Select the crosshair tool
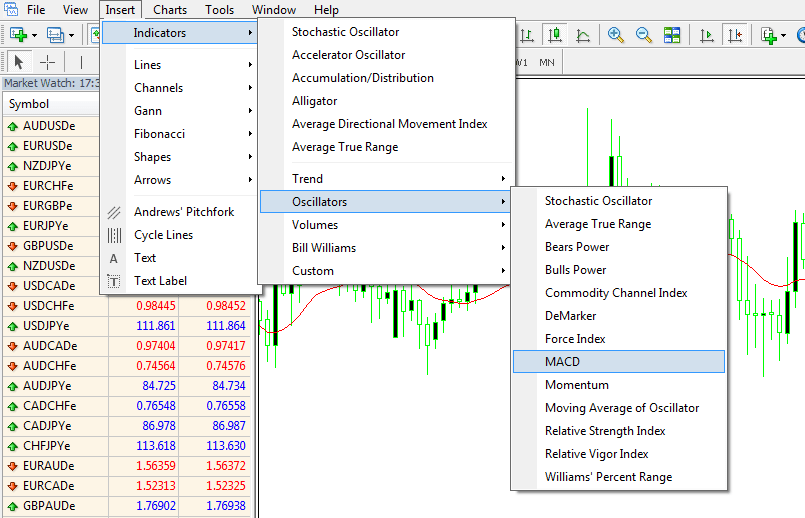This screenshot has width=805, height=518. 47,63
